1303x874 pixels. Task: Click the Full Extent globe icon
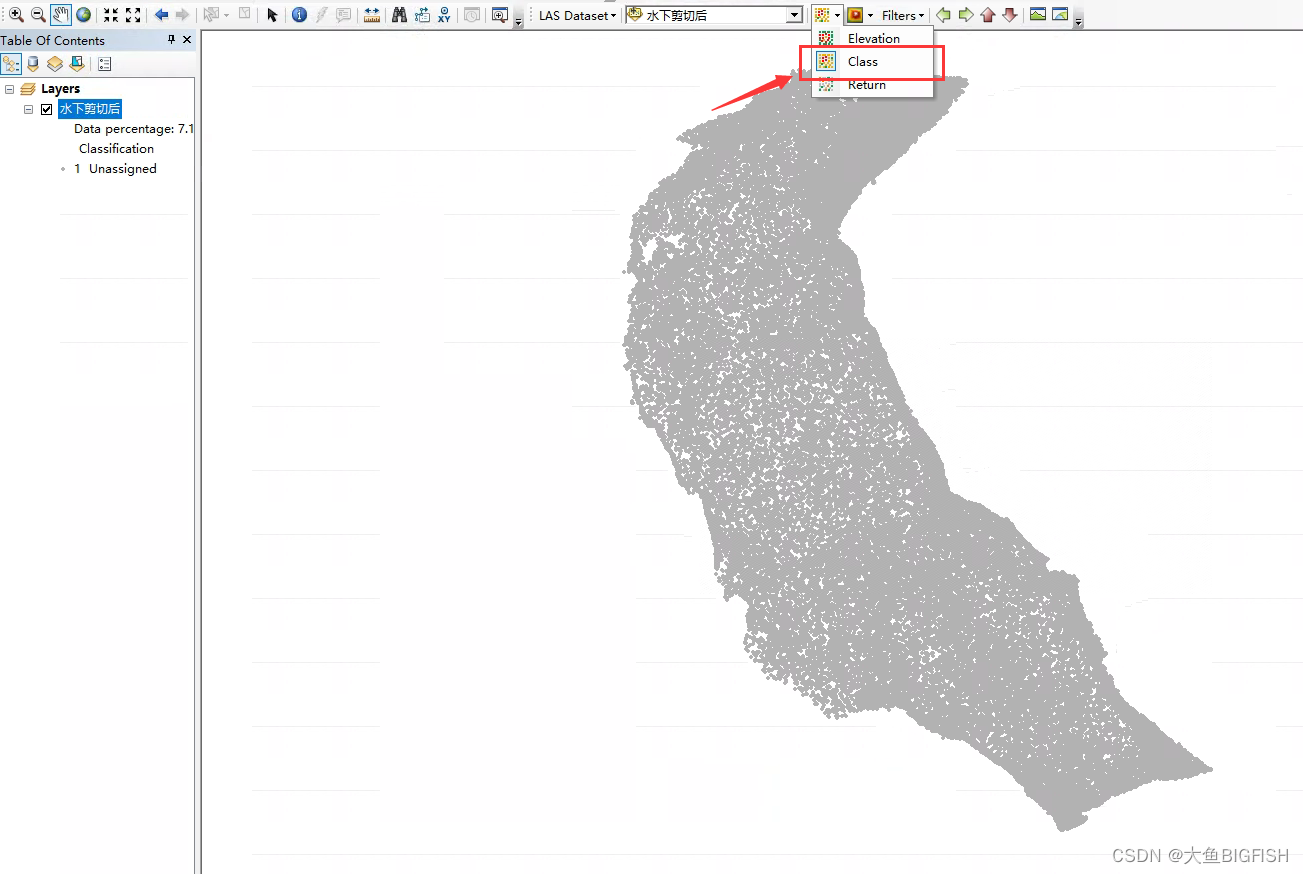click(85, 14)
